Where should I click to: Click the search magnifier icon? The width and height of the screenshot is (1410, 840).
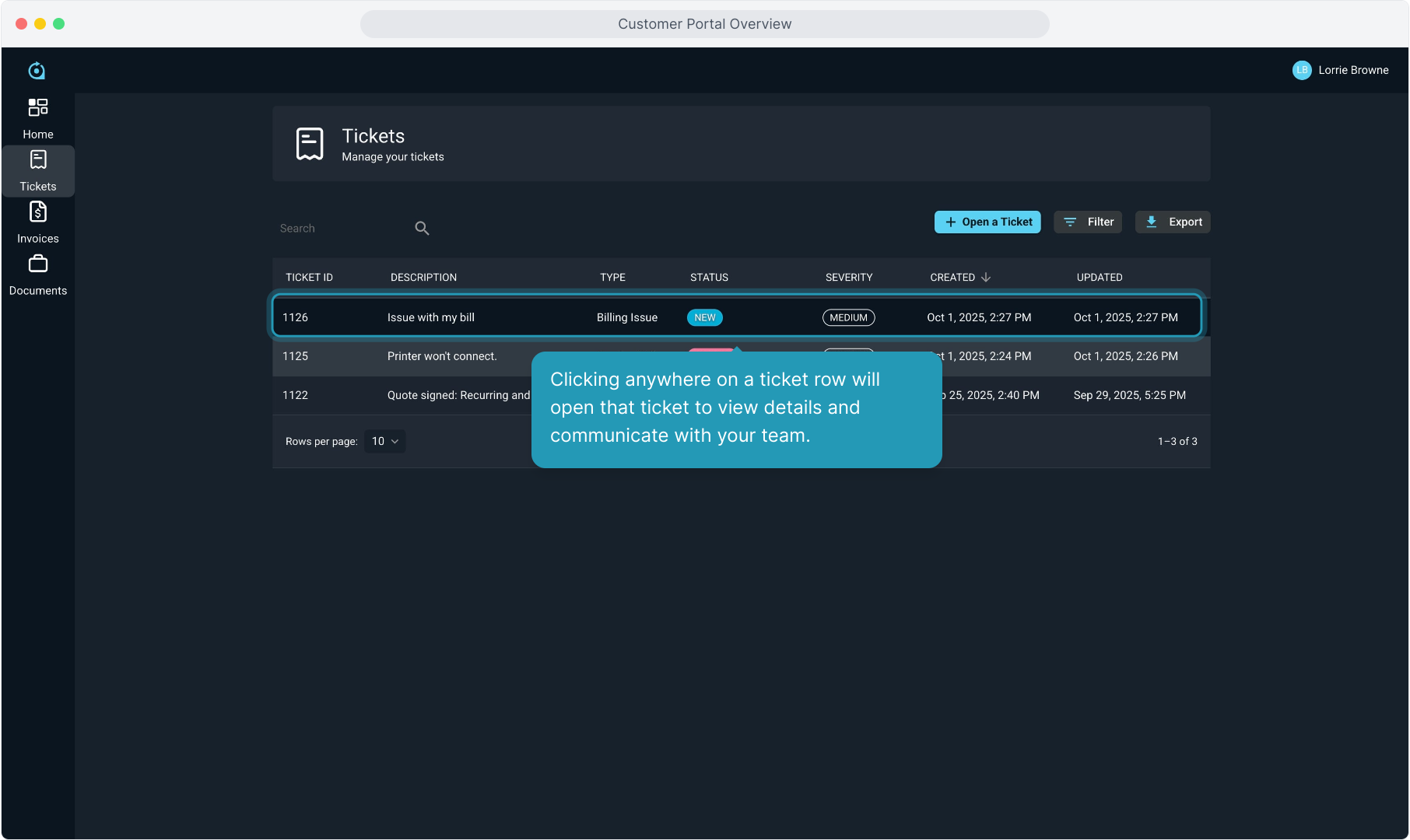point(422,228)
